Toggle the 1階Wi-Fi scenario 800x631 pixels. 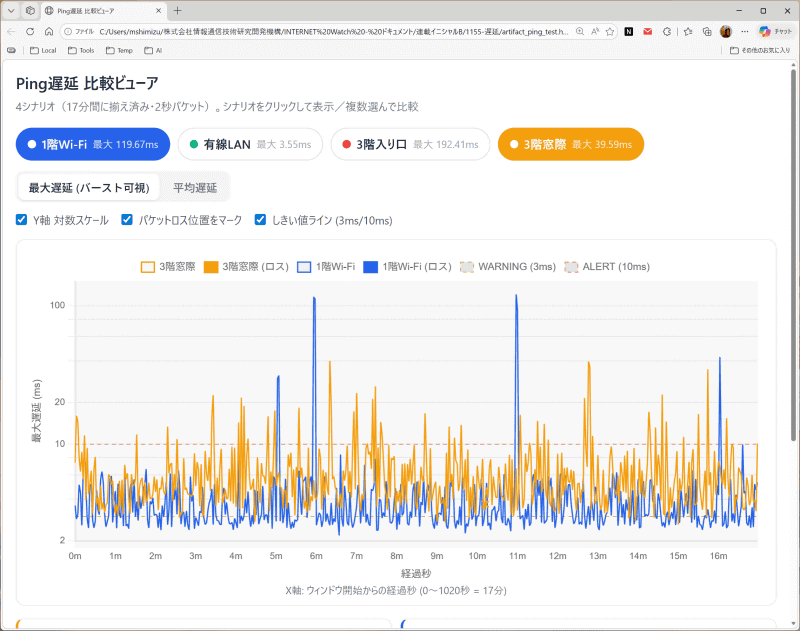point(93,144)
